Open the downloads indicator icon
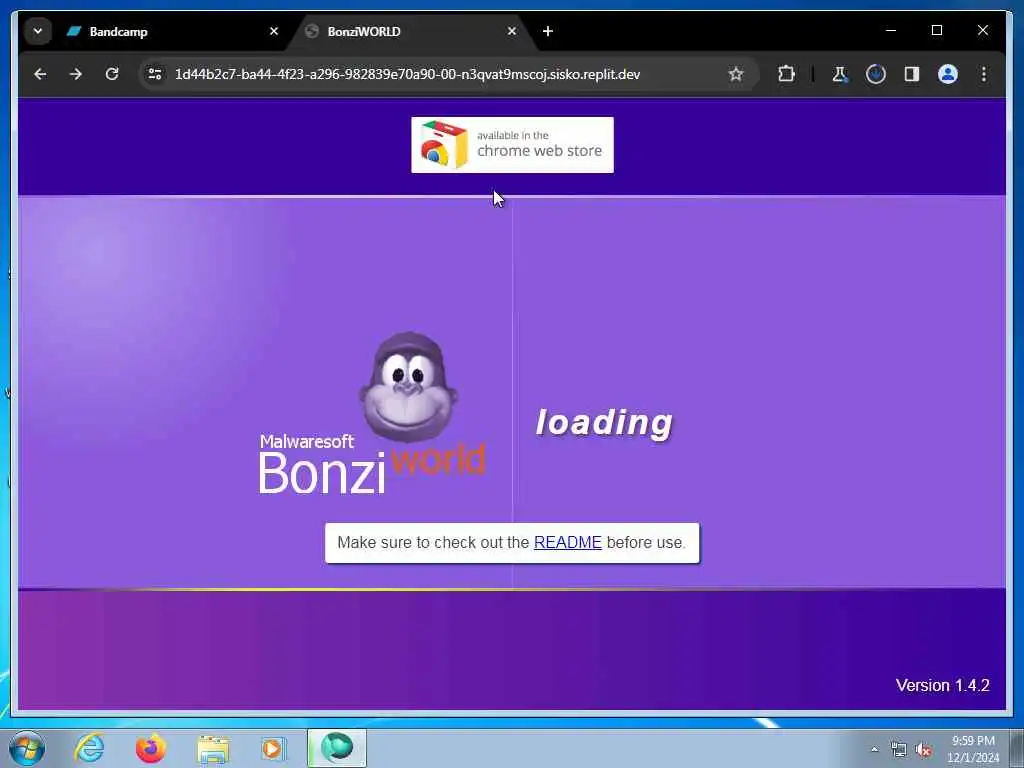Screen dimensions: 1024x768 pyautogui.click(x=876, y=74)
